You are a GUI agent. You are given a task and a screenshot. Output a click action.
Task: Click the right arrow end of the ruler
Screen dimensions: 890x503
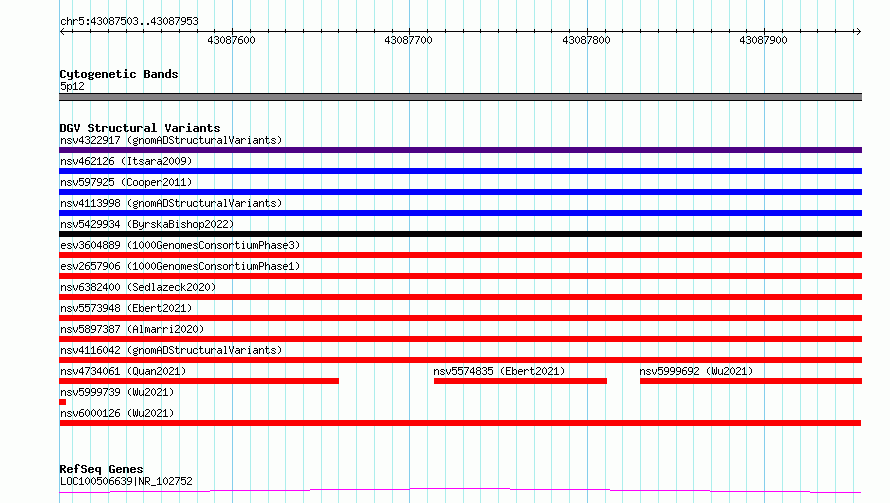858,31
